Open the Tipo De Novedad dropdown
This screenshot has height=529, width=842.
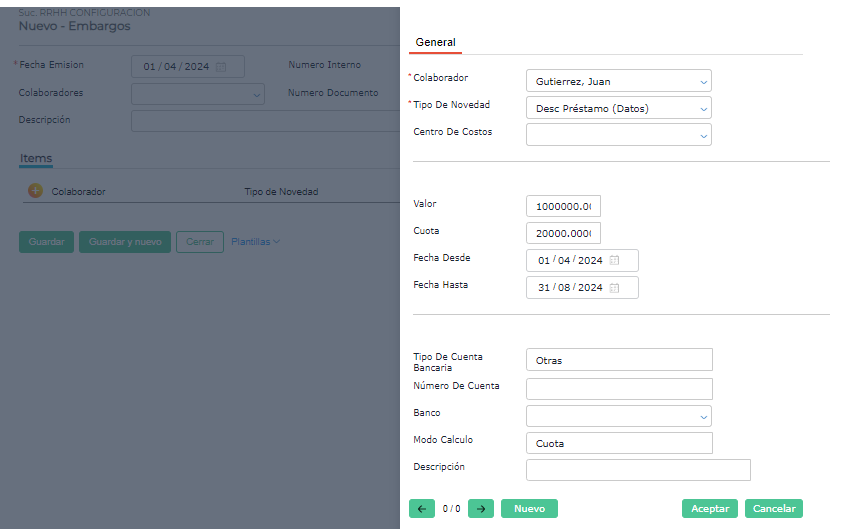(x=703, y=108)
